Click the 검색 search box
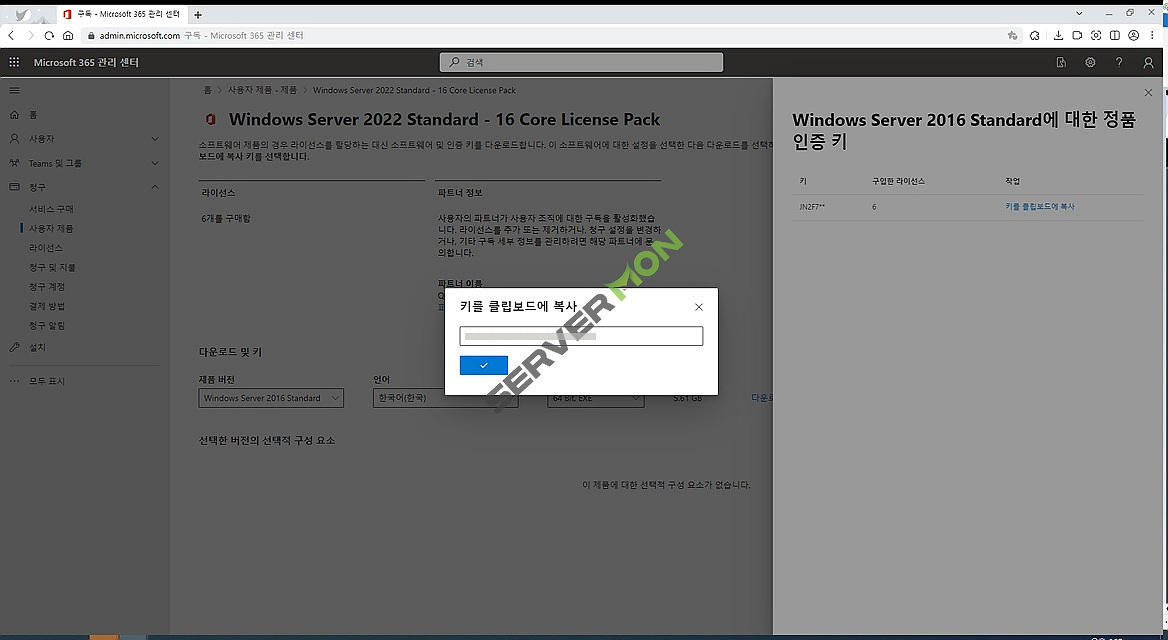1168x640 pixels. 581,63
